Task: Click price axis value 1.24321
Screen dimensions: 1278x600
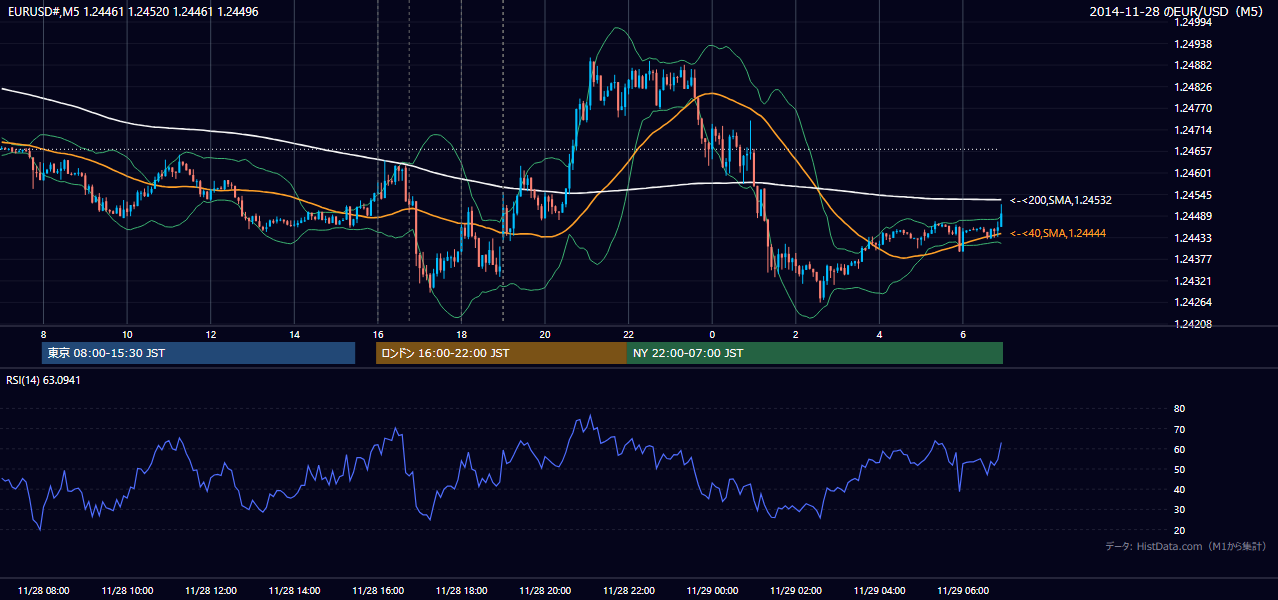Action: click(x=1194, y=281)
